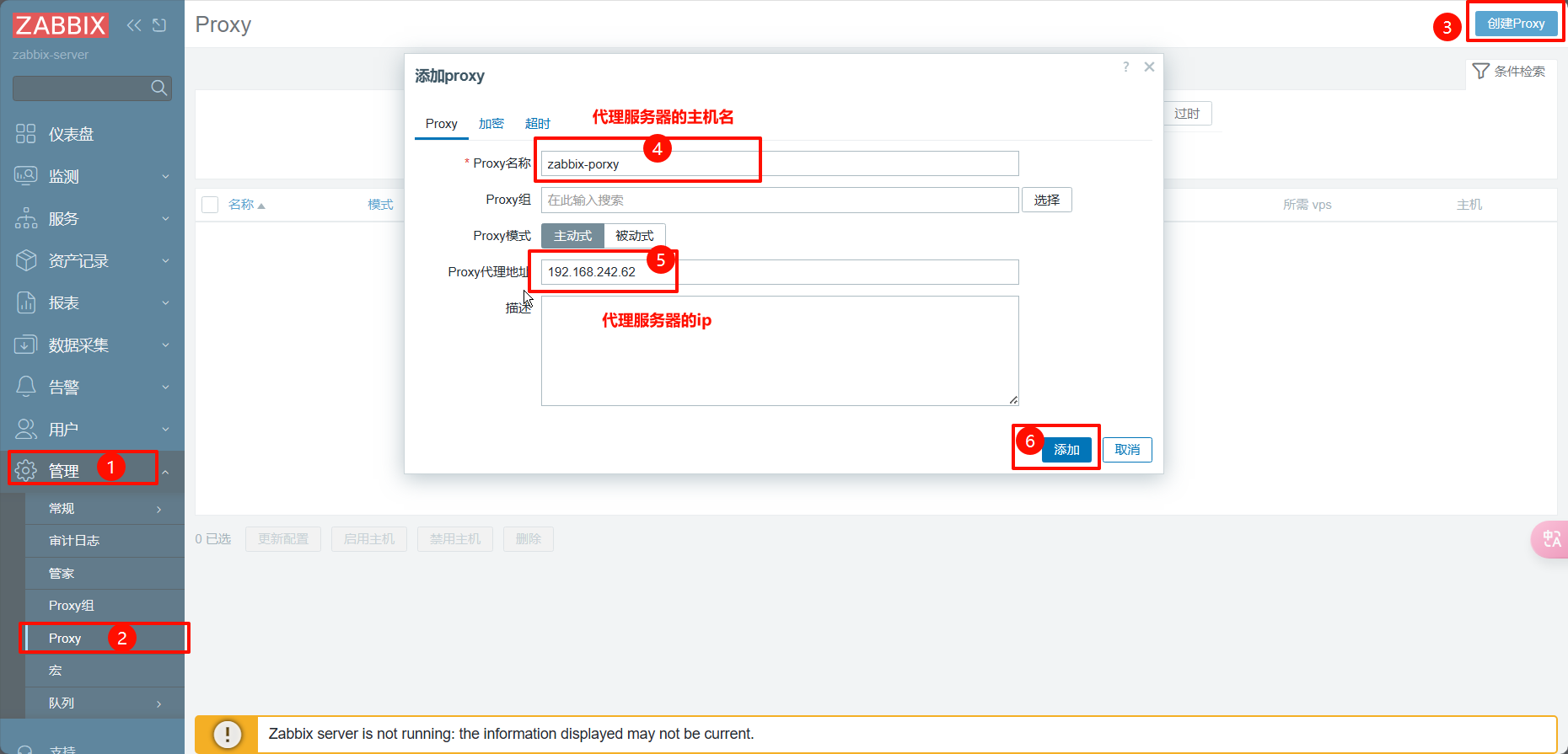Click the 主机 column header
The height and width of the screenshot is (754, 1568).
1469,205
